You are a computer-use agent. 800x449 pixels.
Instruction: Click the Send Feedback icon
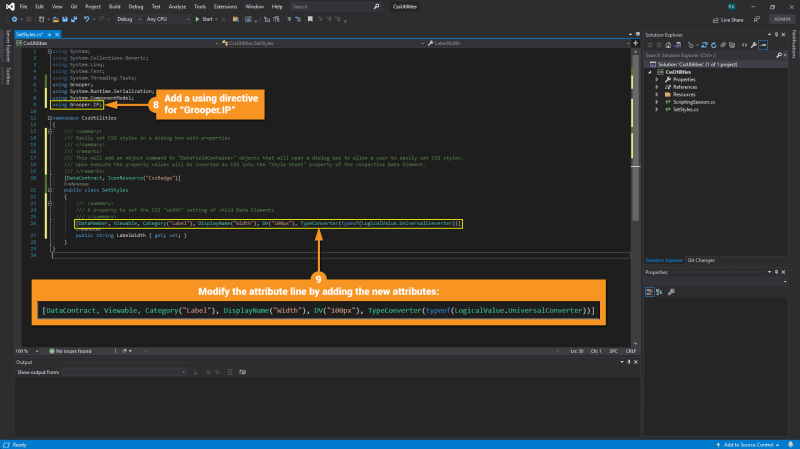[759, 19]
